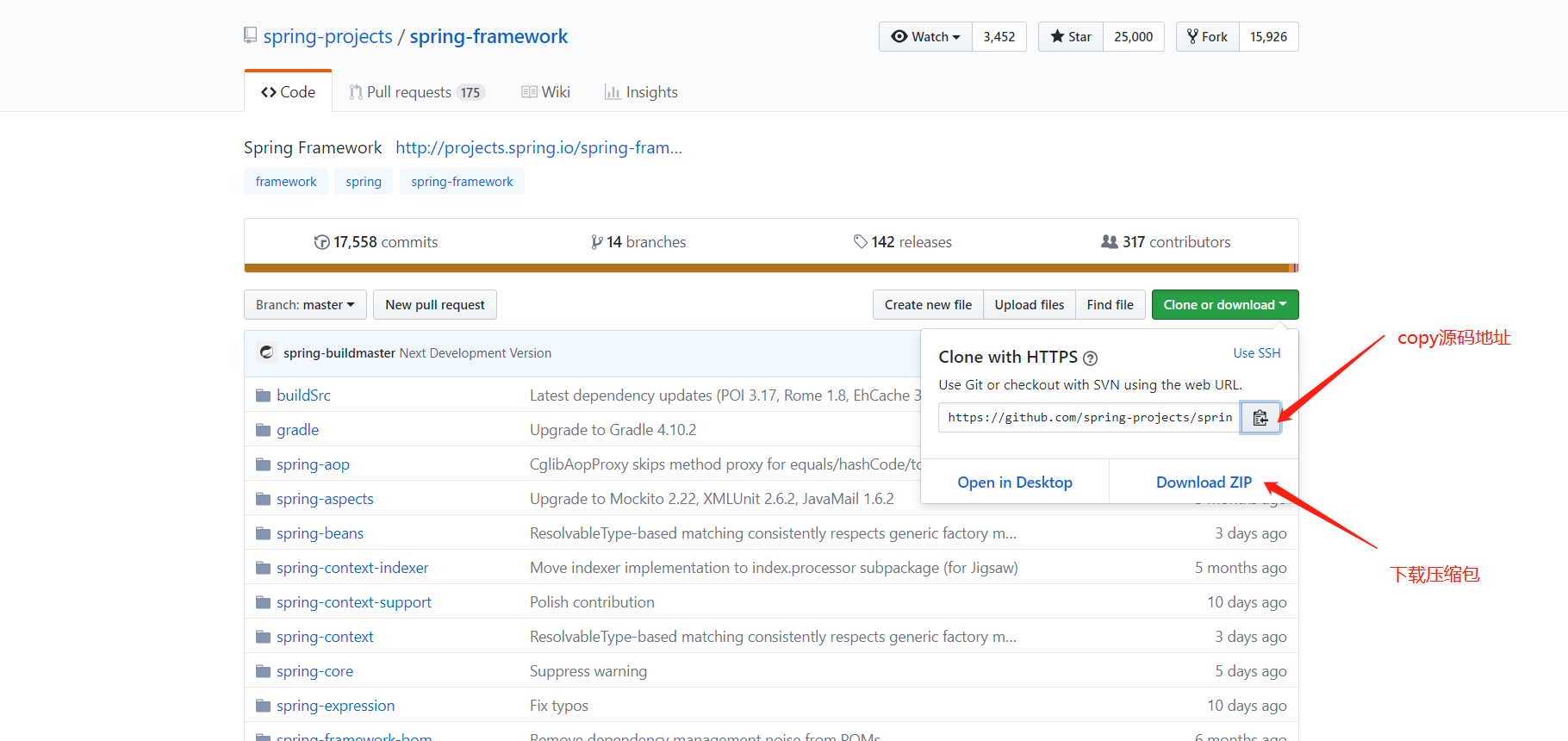Open the Insights tab
The image size is (1568, 741).
click(x=641, y=92)
